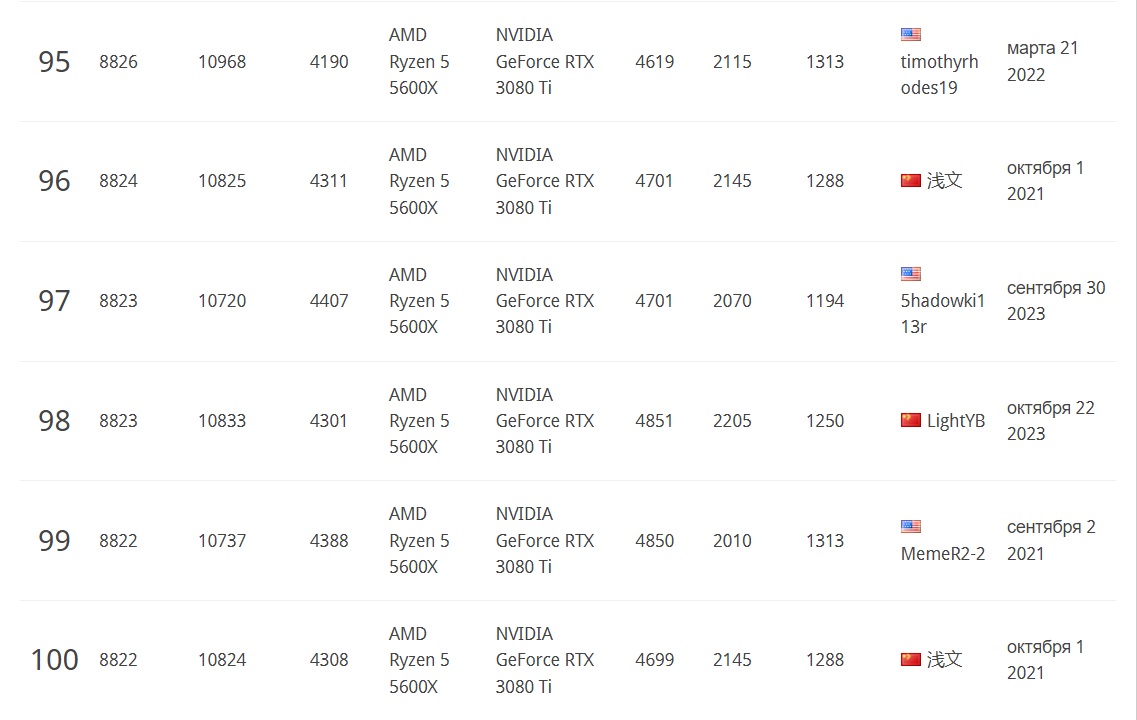Click the China flag beside LightYB
1137x720 pixels.
(910, 420)
